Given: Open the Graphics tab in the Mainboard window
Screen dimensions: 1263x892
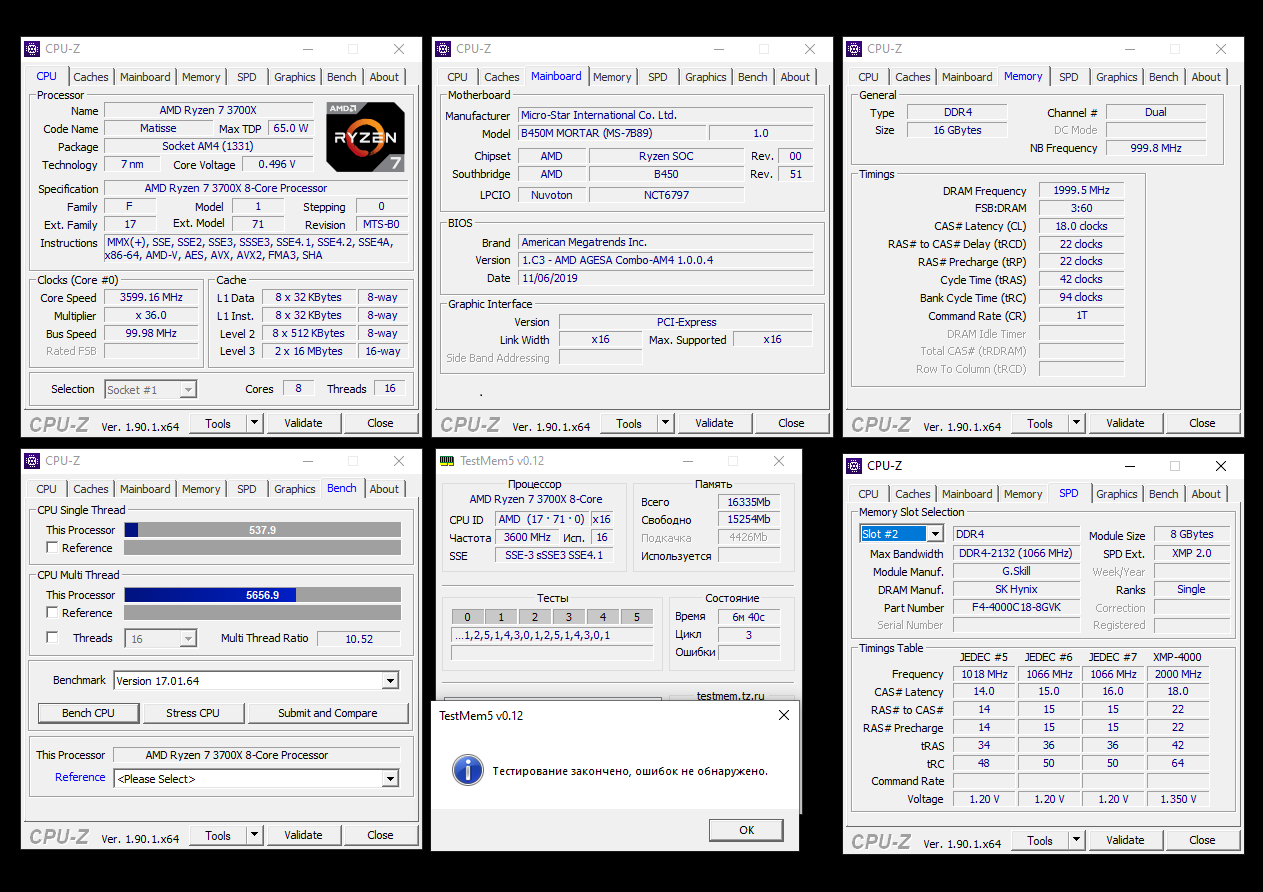Looking at the screenshot, I should click(x=706, y=77).
